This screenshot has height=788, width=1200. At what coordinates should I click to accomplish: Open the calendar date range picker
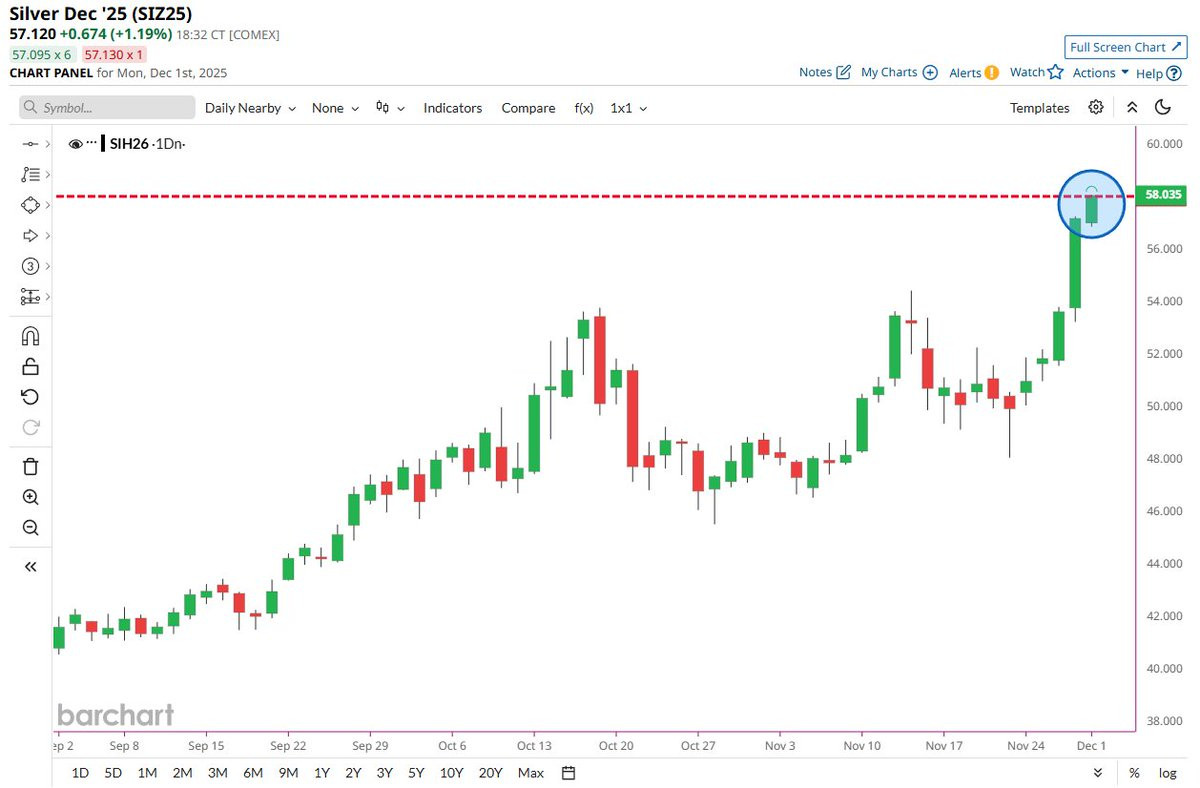[568, 772]
